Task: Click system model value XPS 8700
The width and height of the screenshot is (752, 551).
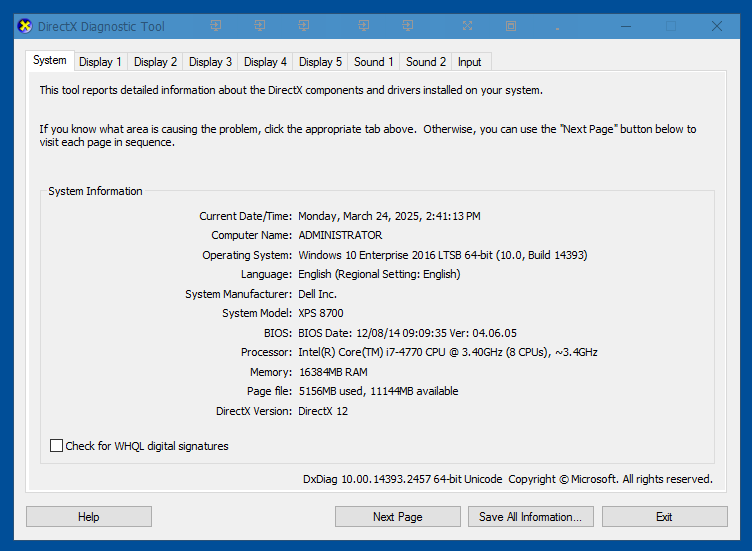Action: [321, 313]
